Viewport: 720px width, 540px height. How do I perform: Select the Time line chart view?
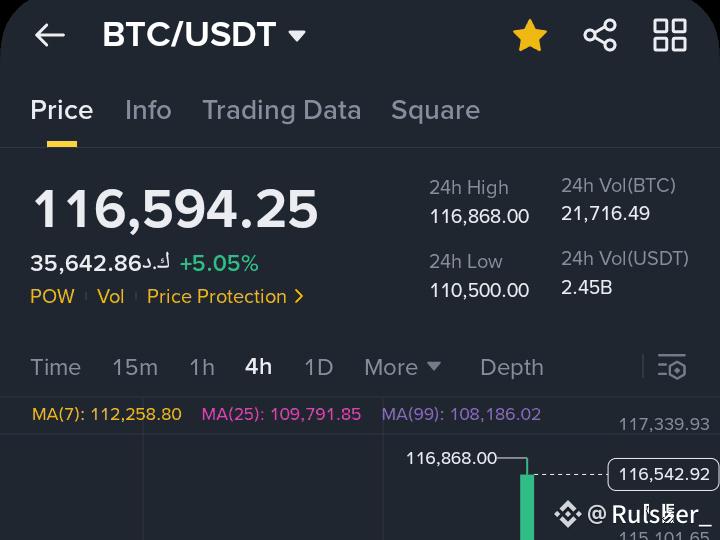(x=56, y=367)
